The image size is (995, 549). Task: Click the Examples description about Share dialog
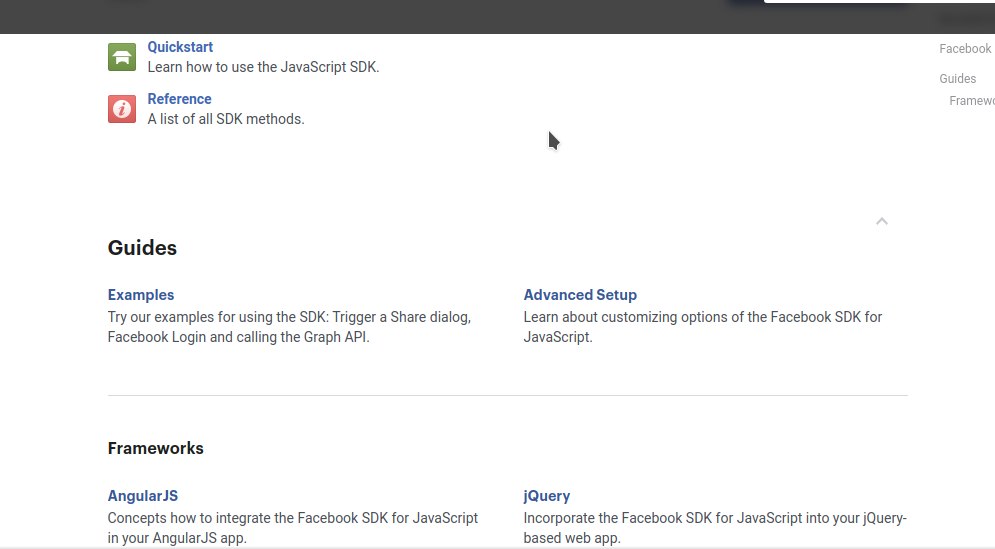click(289, 327)
